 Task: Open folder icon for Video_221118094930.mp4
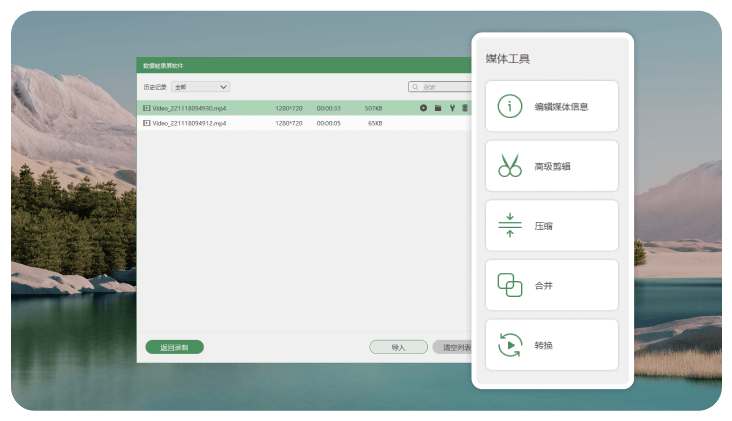click(x=438, y=108)
